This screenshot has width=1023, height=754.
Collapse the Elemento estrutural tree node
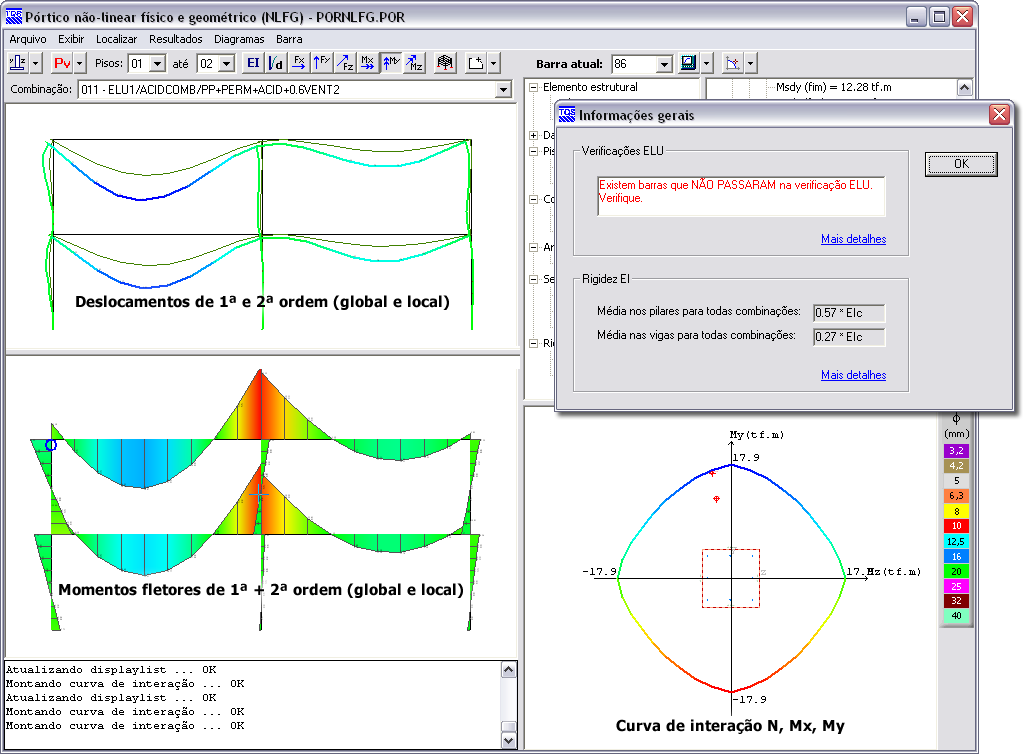point(534,88)
